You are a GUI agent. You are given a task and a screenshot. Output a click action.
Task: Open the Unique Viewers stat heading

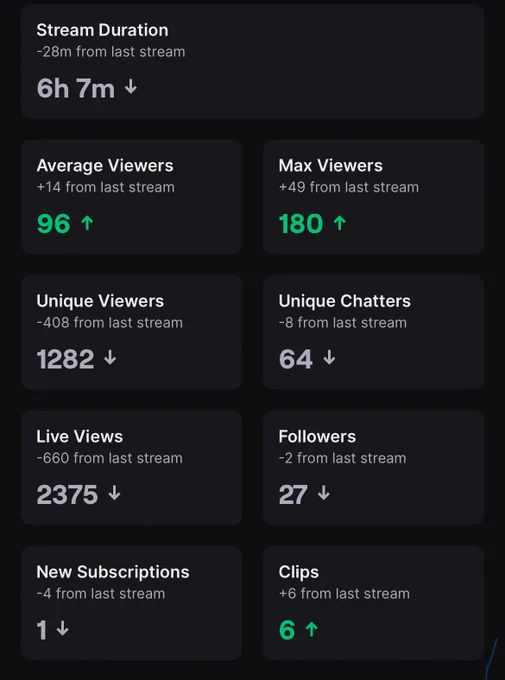[x=100, y=301]
